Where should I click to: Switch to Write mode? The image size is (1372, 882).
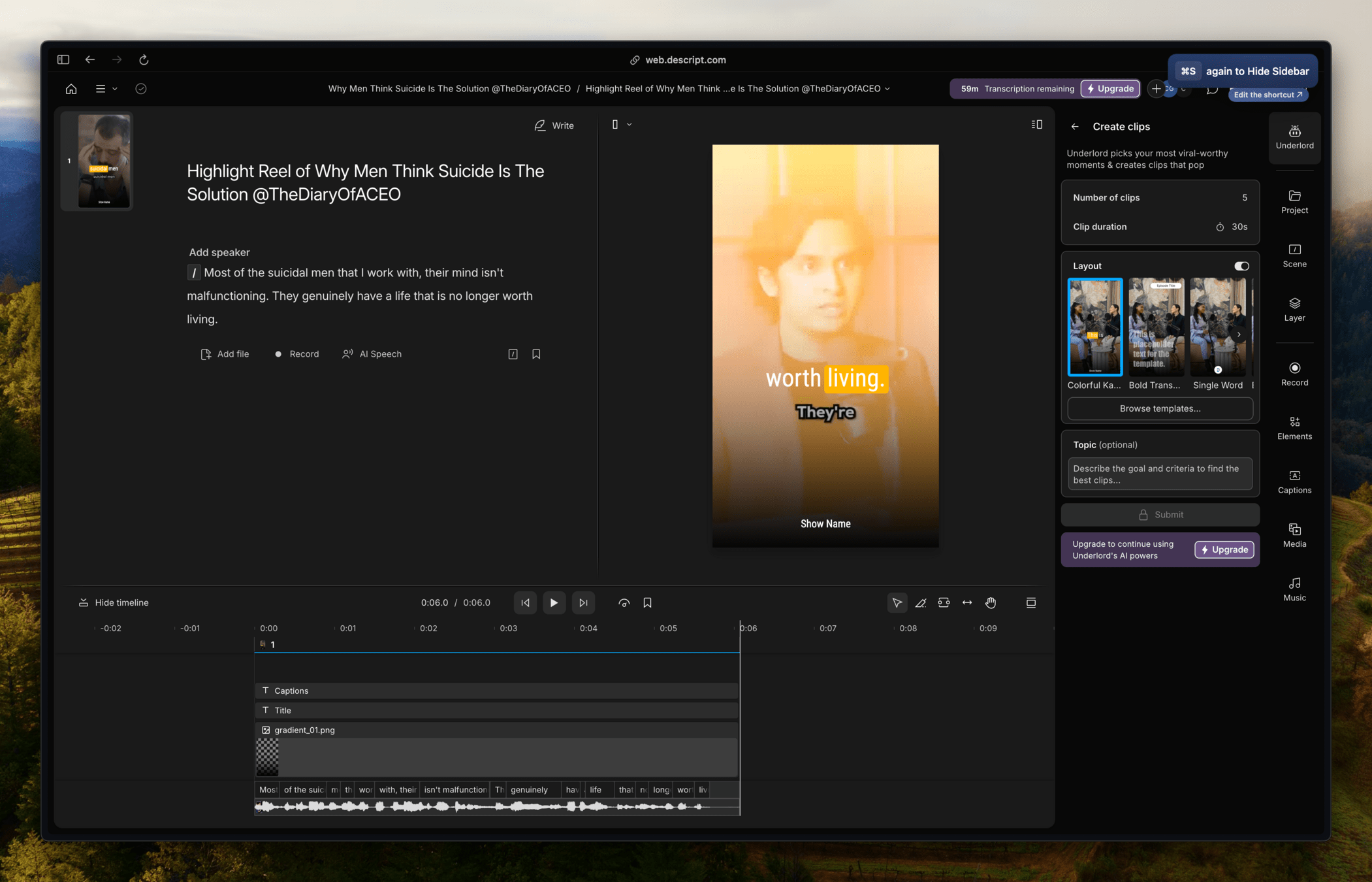coord(554,125)
